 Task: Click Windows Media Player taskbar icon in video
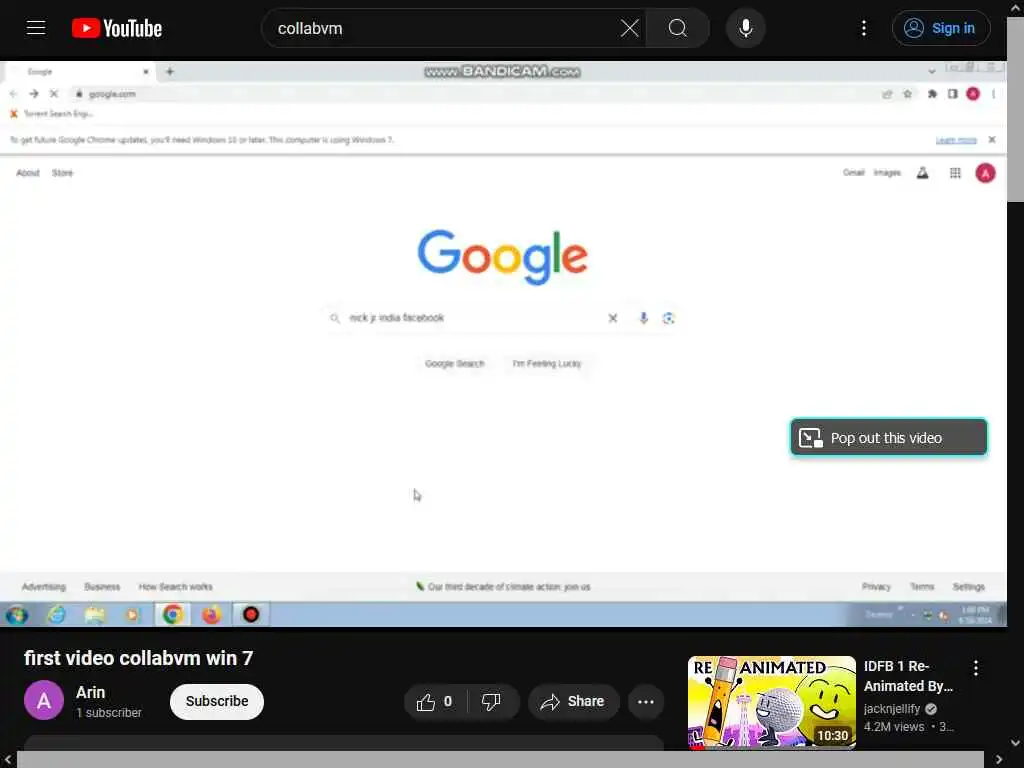[133, 615]
